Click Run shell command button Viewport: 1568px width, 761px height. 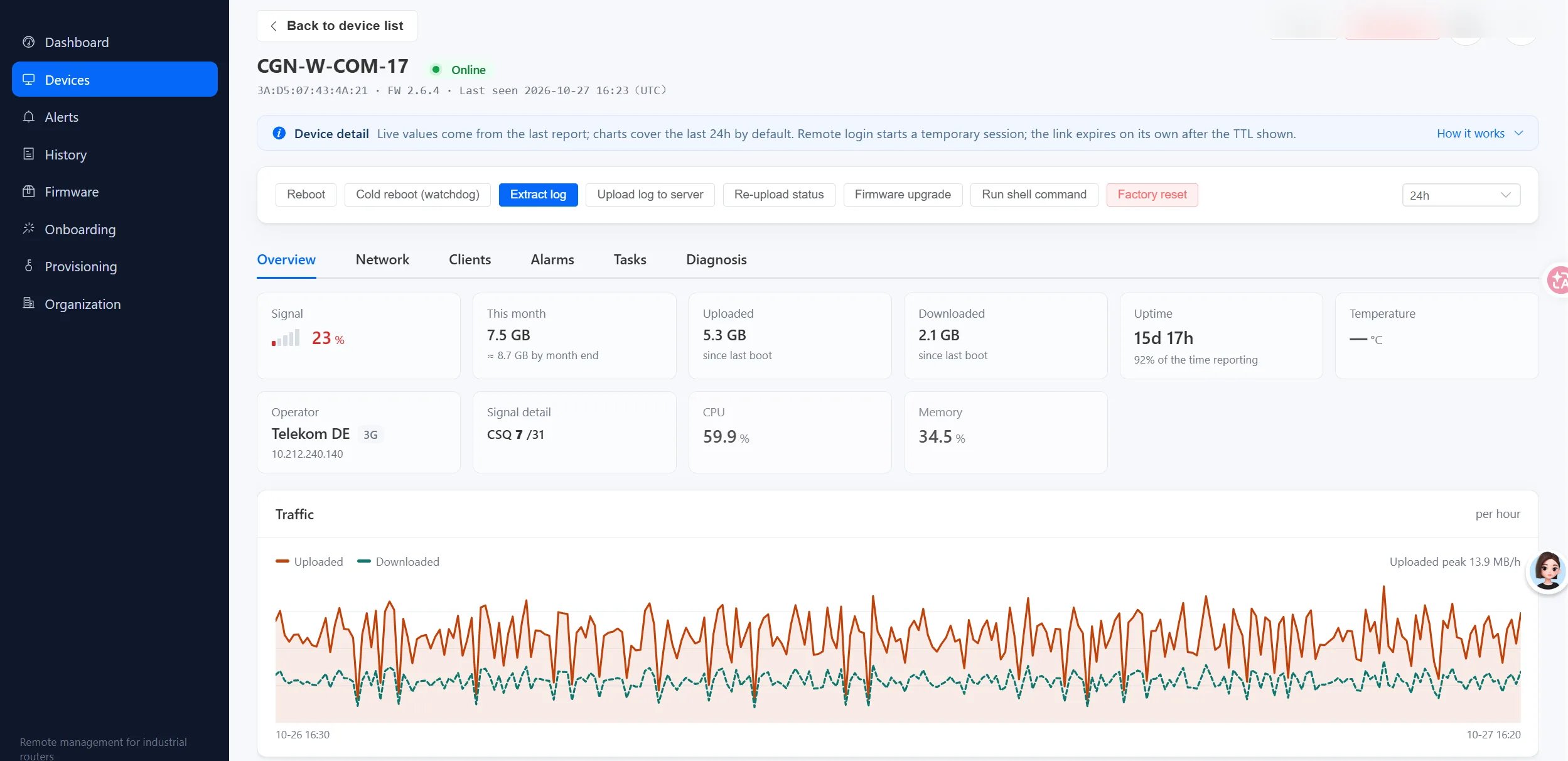(1034, 195)
